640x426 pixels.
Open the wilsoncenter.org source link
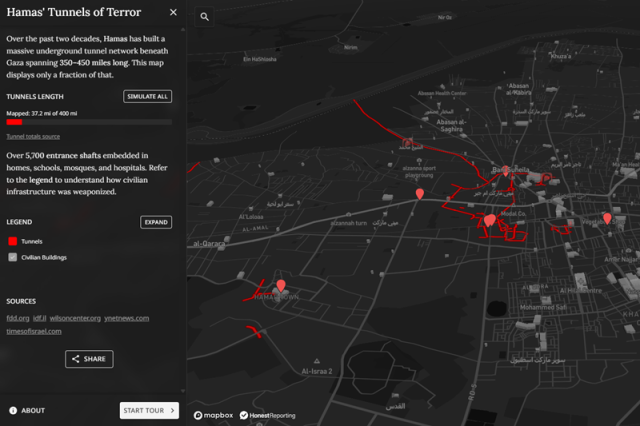[x=75, y=318]
